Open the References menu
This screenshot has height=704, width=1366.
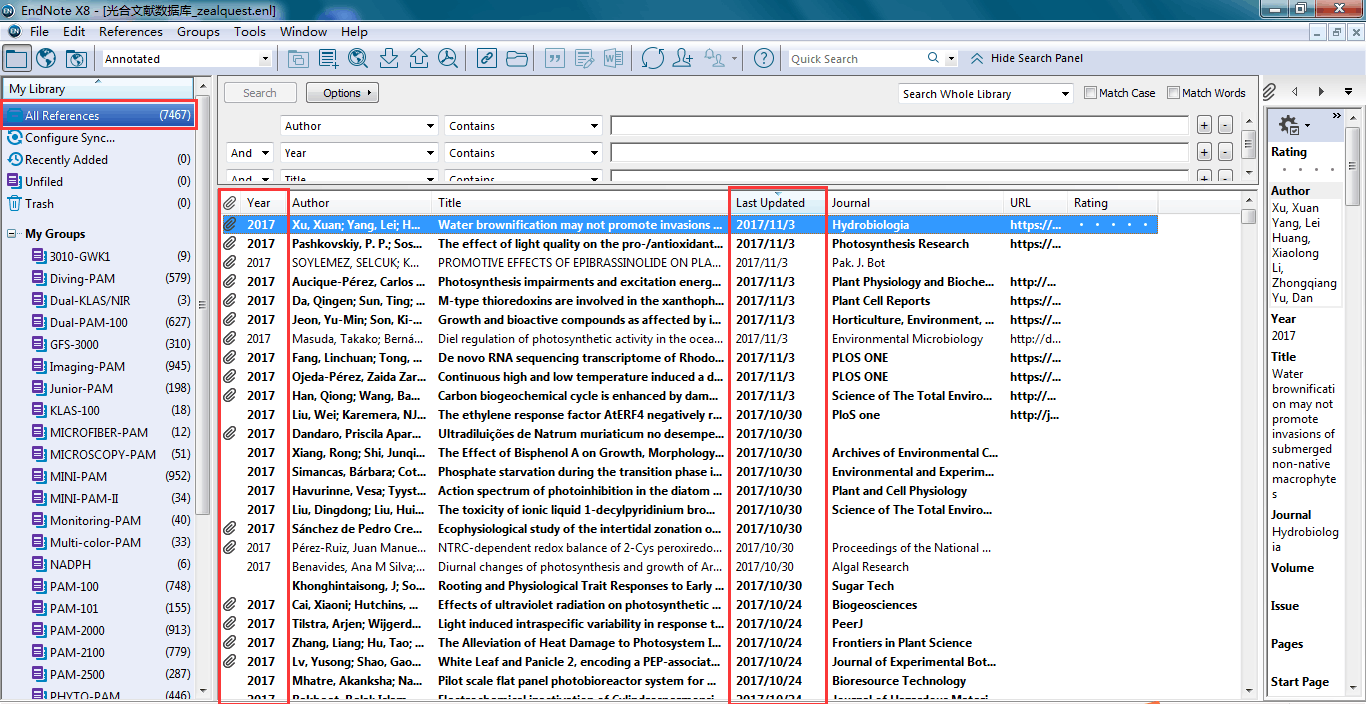[x=131, y=32]
